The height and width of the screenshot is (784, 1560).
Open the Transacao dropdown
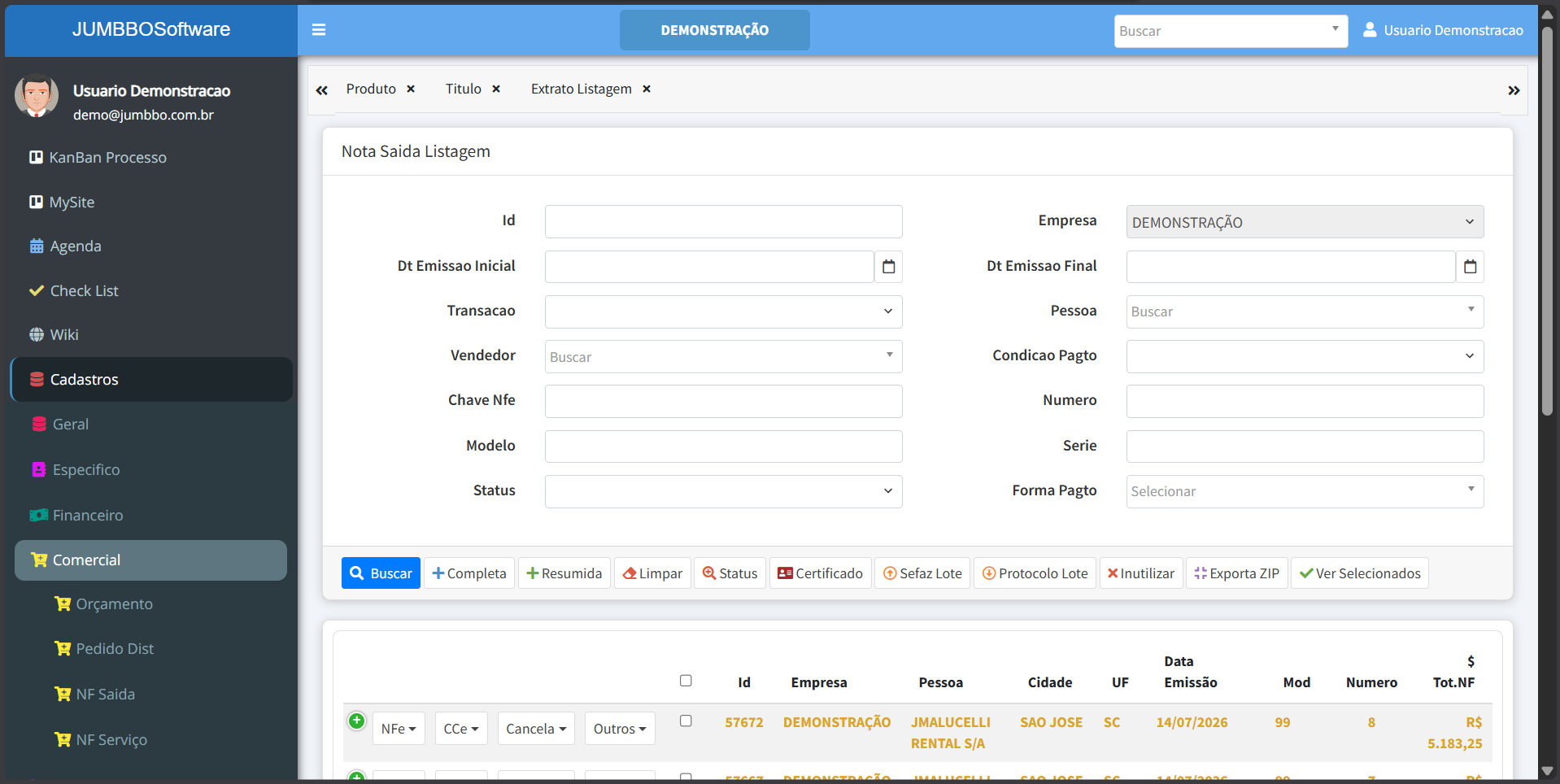tap(723, 311)
